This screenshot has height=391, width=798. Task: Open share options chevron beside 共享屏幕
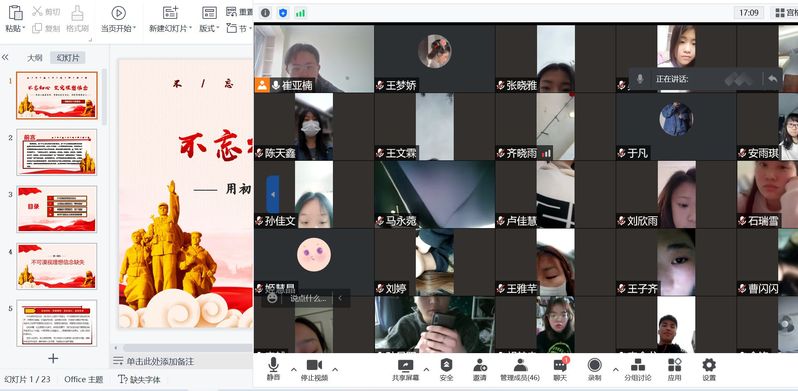coord(426,369)
